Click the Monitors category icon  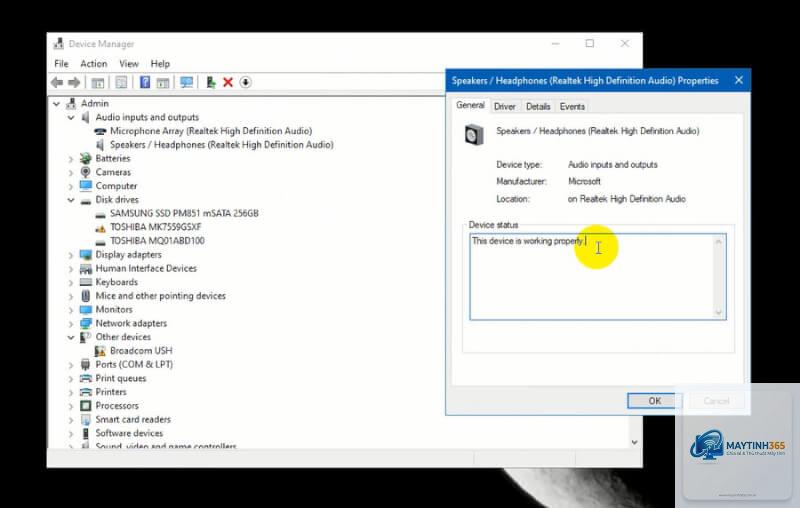[86, 310]
